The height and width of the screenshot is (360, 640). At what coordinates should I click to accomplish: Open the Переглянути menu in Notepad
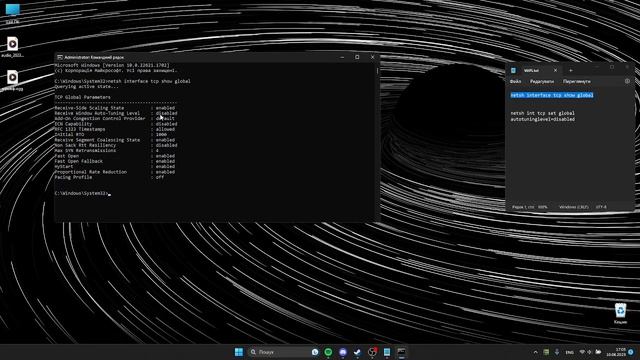click(x=577, y=81)
